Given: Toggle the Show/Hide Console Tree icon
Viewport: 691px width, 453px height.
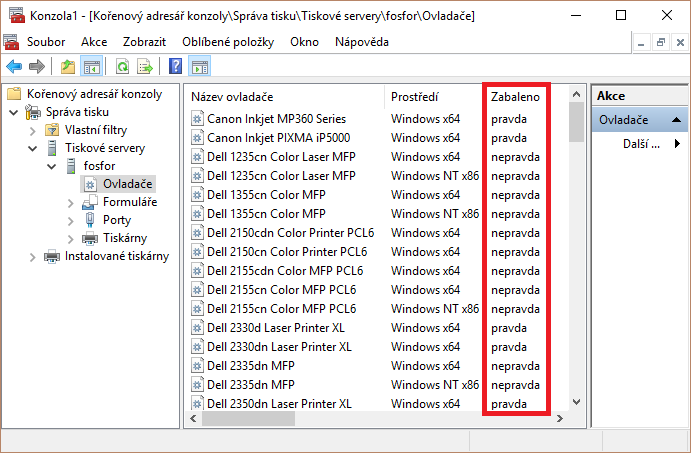Looking at the screenshot, I should click(x=91, y=67).
